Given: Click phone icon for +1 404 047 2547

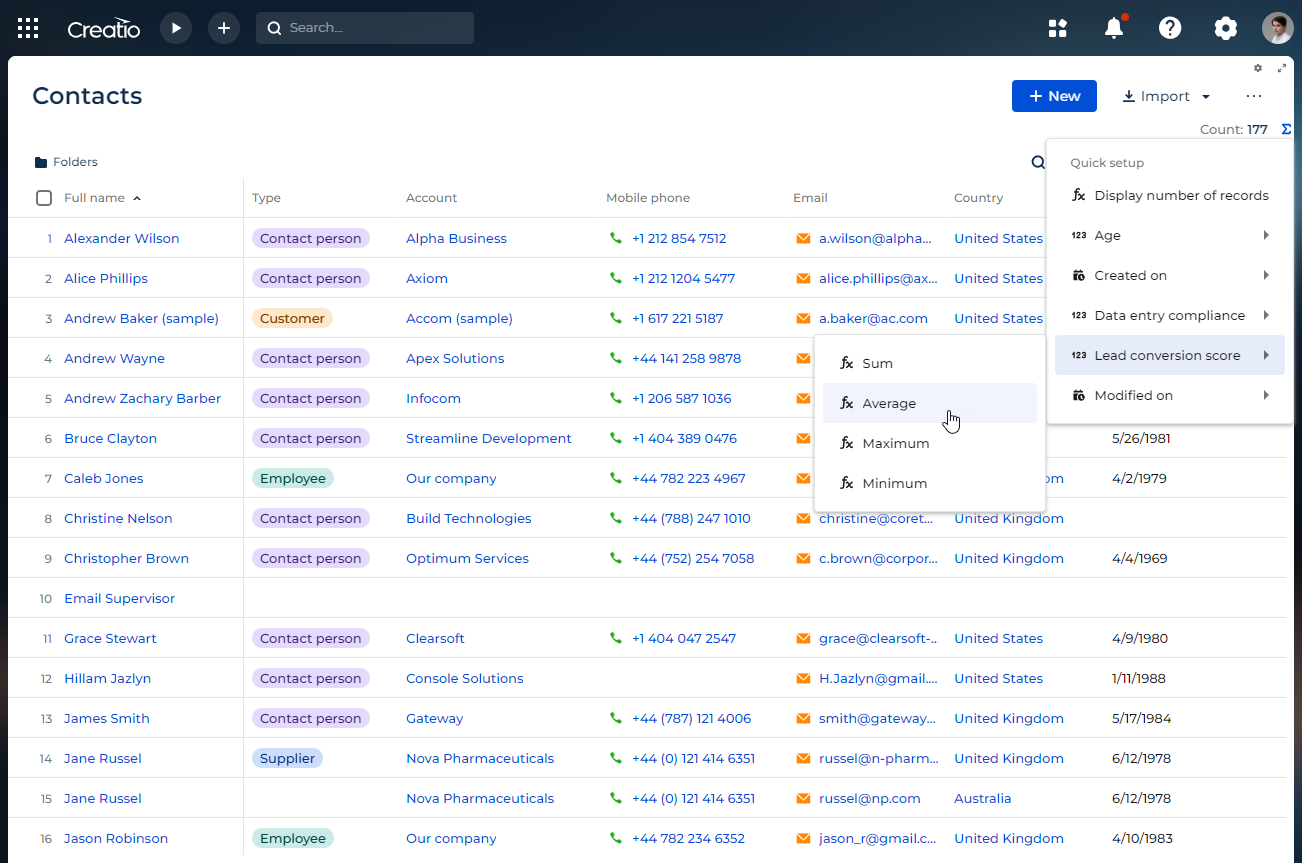Looking at the screenshot, I should click(x=616, y=638).
